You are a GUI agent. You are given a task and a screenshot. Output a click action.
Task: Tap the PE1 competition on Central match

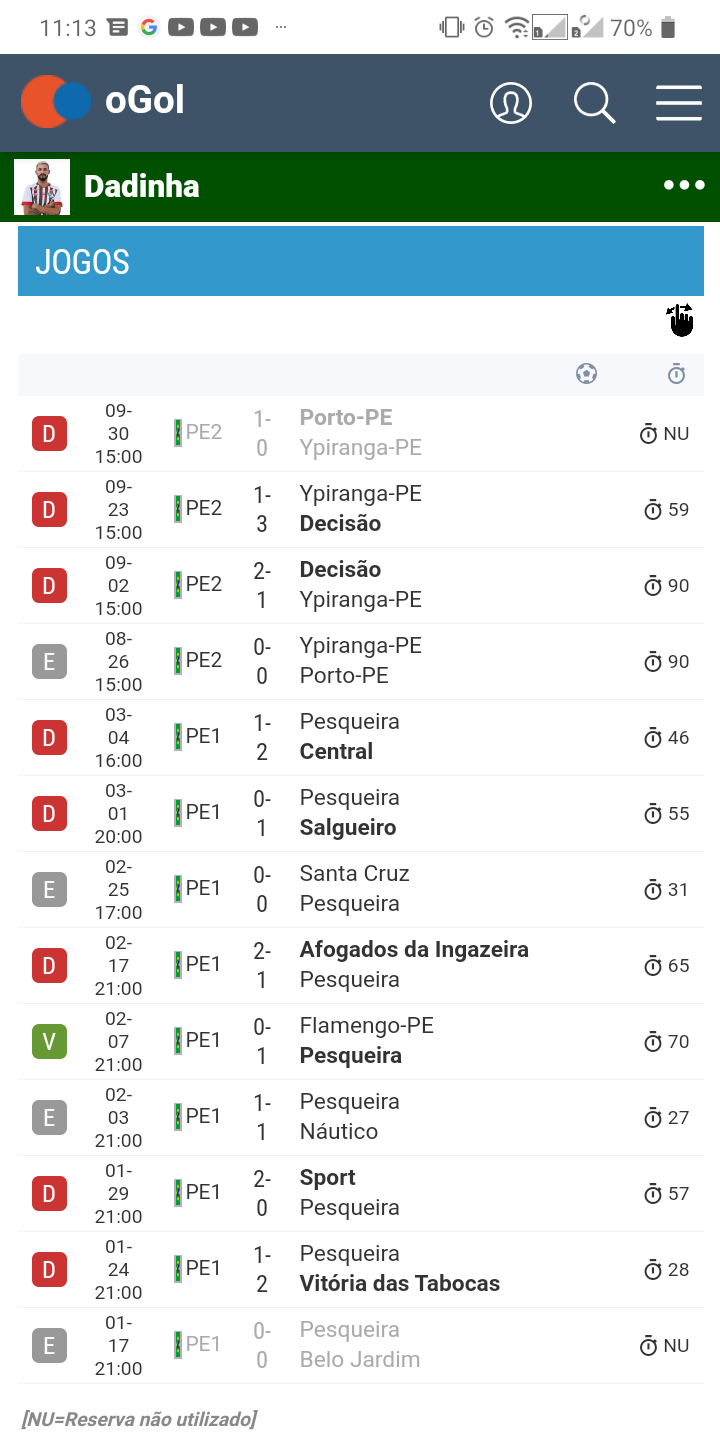click(x=203, y=737)
